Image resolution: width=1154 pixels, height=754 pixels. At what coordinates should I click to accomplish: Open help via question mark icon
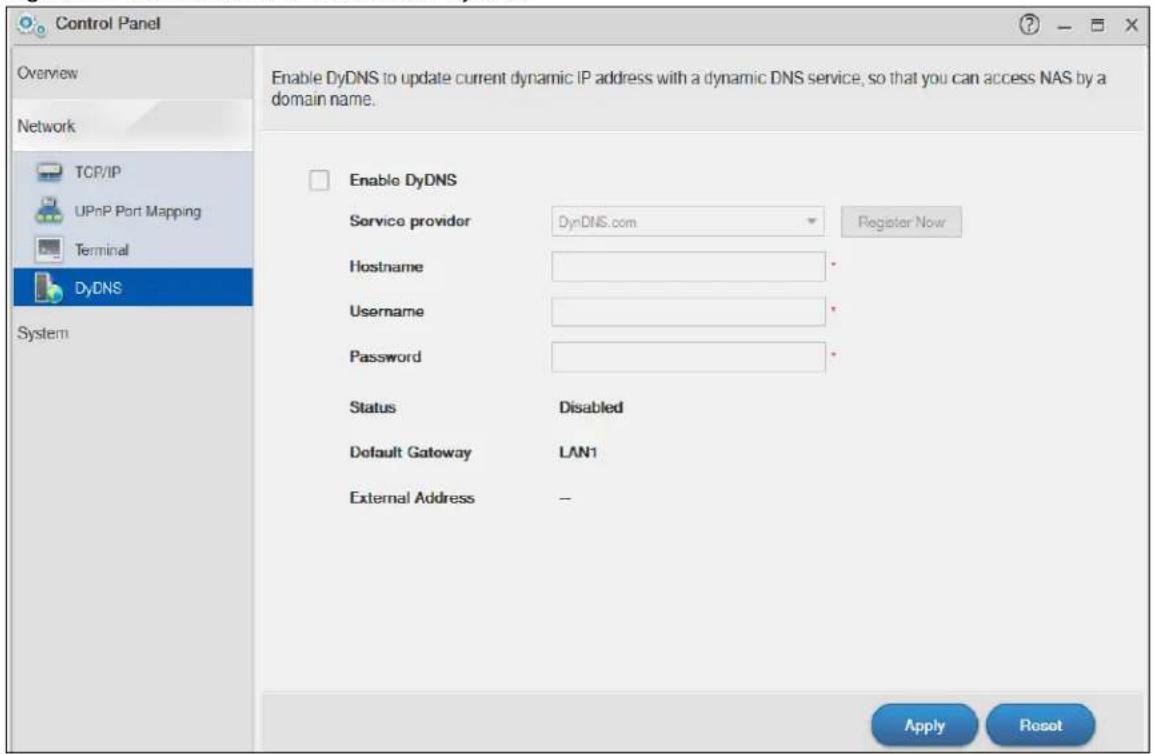pos(1029,25)
